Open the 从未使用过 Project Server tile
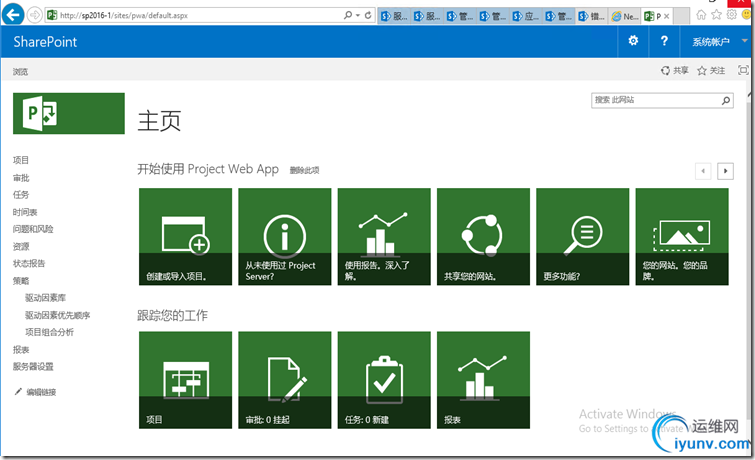 [x=285, y=237]
